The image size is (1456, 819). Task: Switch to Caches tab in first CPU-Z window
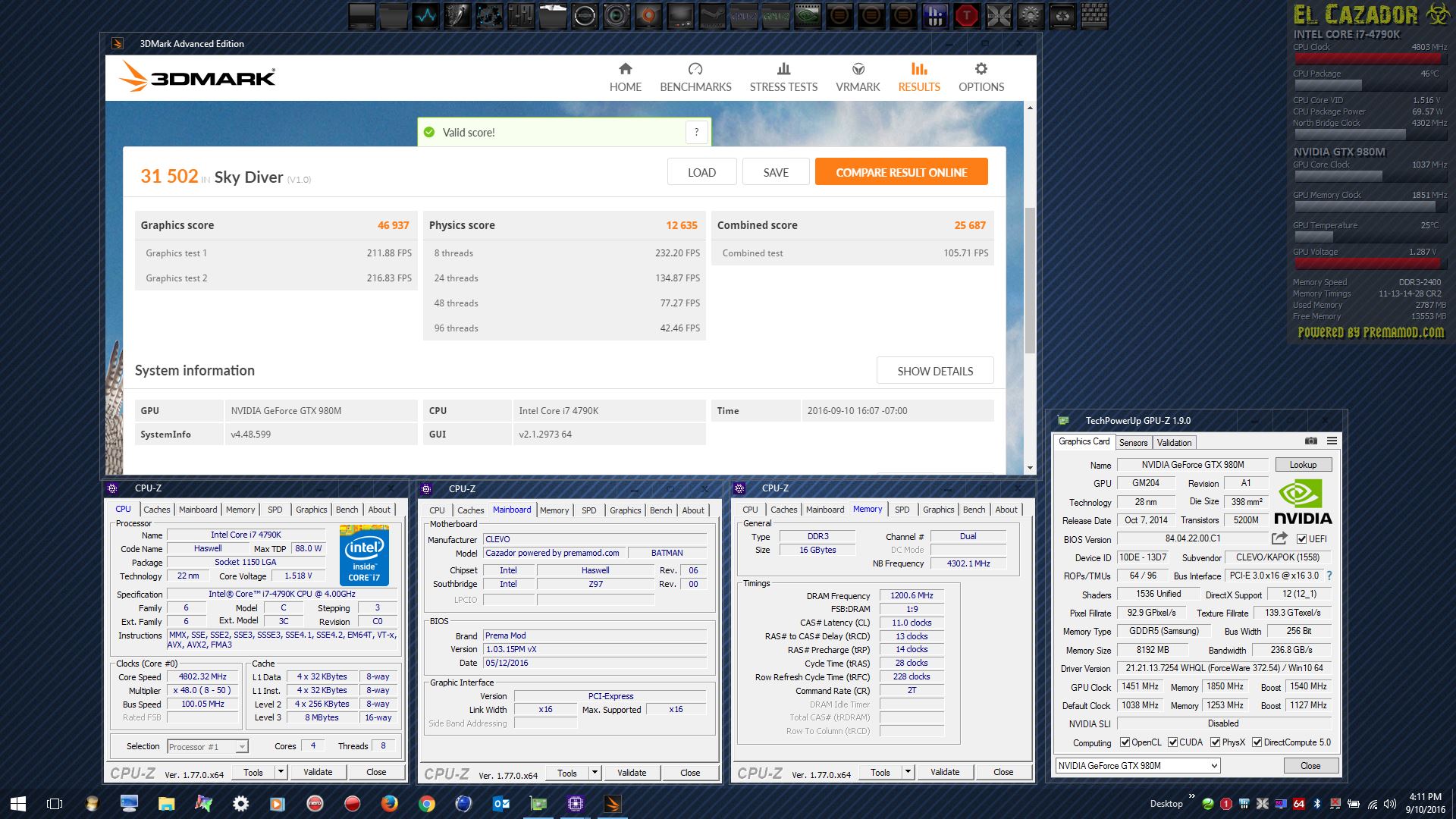[x=157, y=510]
